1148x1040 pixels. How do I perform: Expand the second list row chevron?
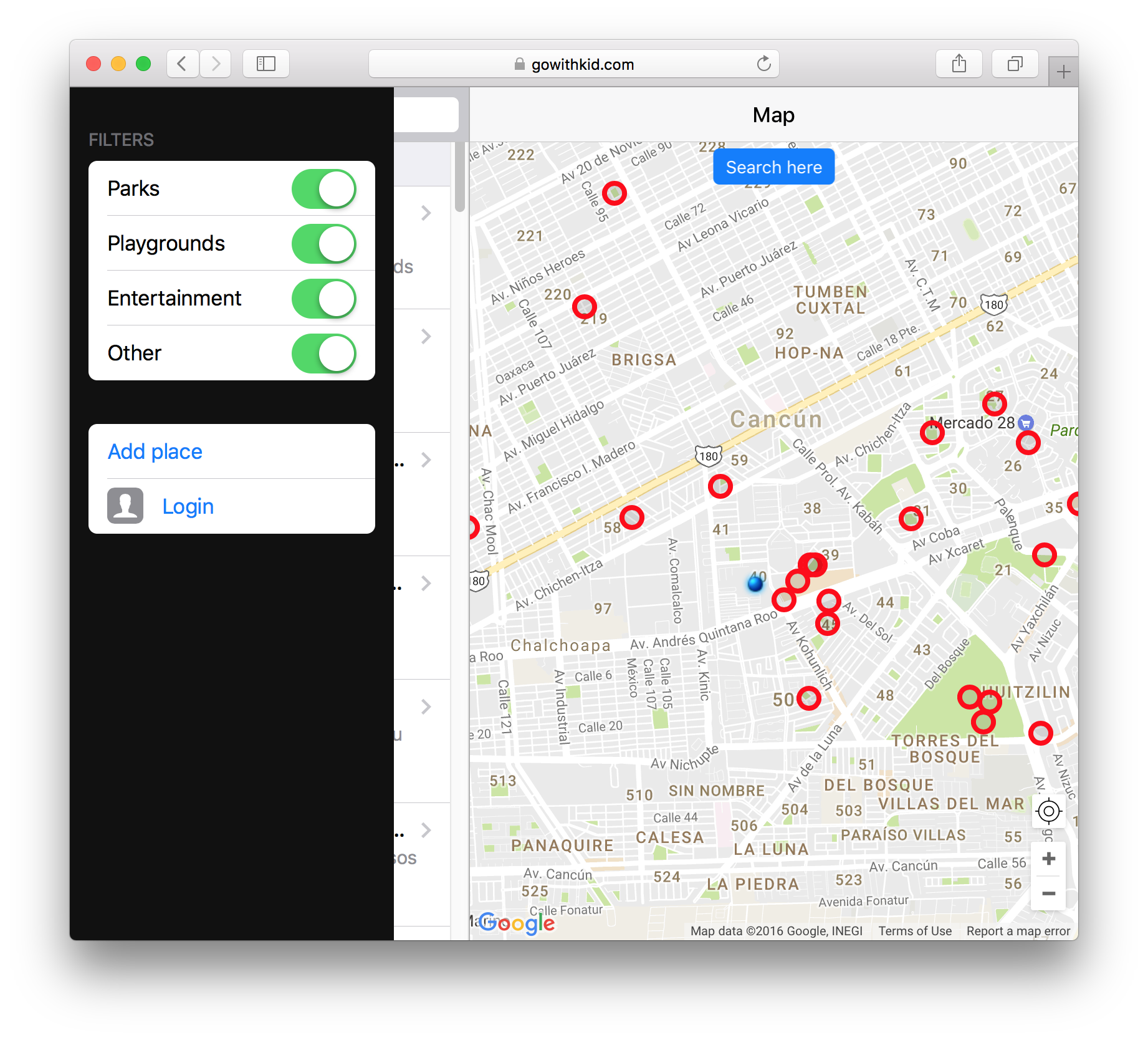click(x=426, y=337)
